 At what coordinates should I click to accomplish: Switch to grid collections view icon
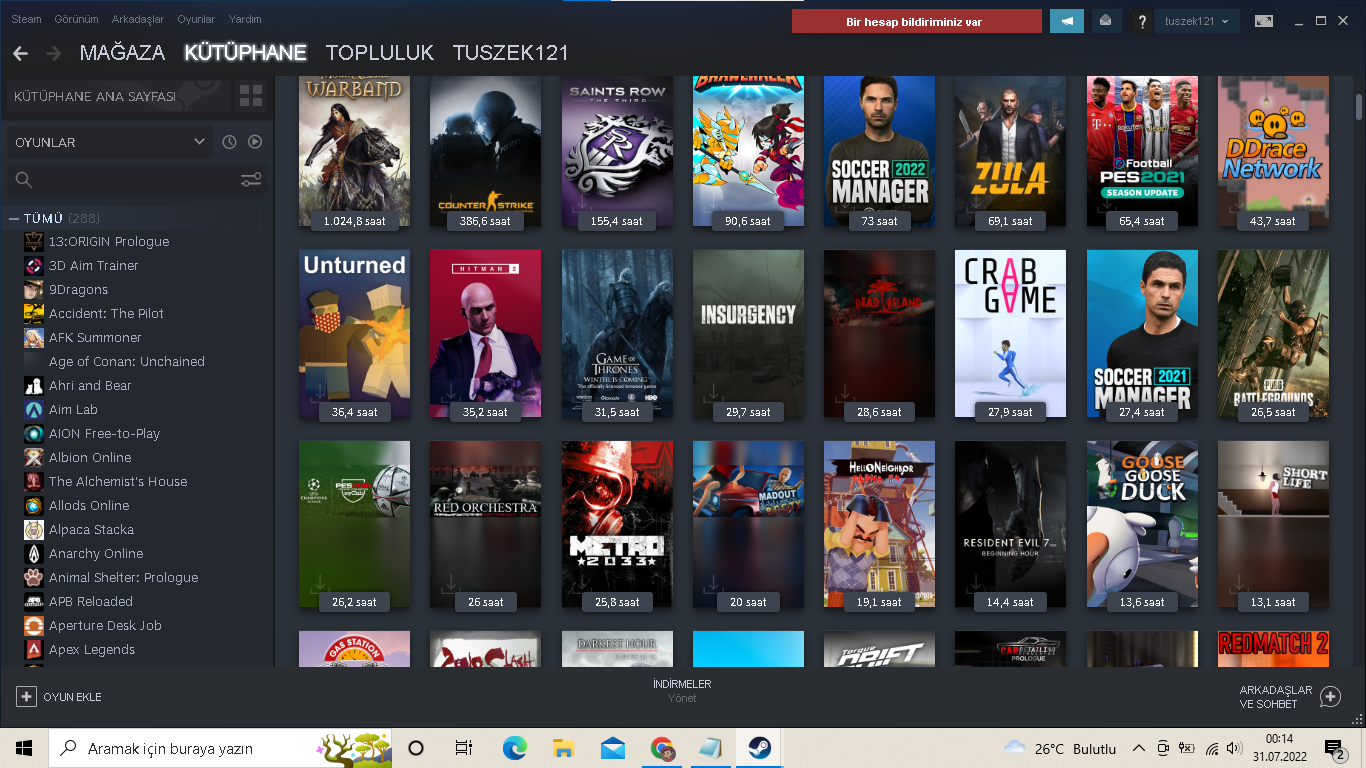(x=251, y=97)
